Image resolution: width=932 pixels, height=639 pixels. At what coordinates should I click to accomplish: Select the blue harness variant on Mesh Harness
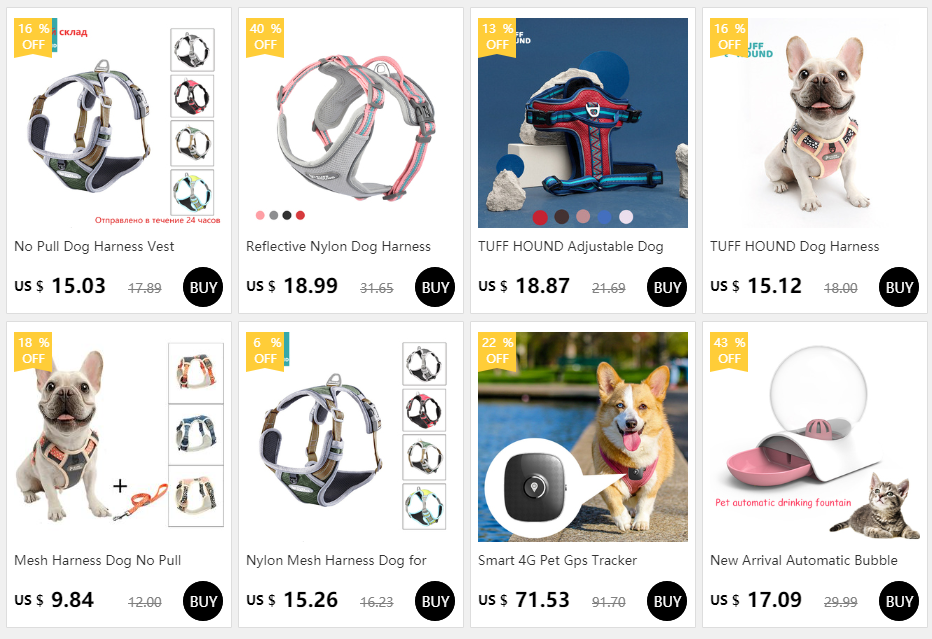click(196, 435)
